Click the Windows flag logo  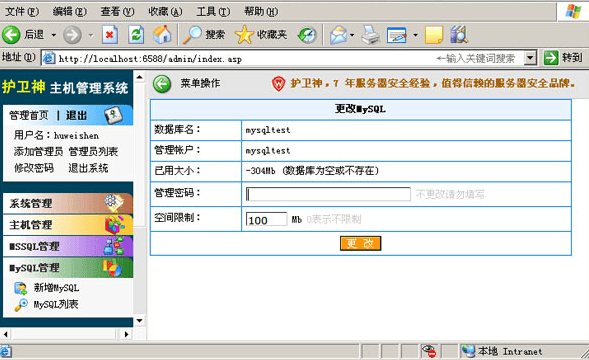pyautogui.click(x=573, y=11)
